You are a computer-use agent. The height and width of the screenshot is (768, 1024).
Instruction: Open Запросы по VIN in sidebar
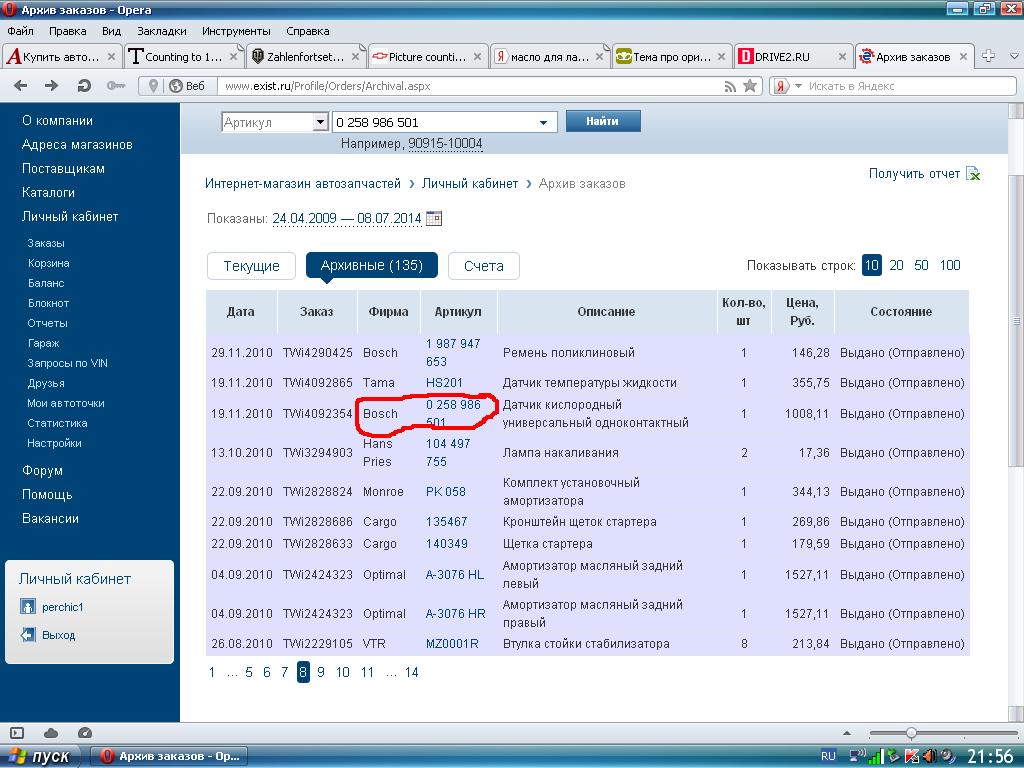tap(67, 363)
